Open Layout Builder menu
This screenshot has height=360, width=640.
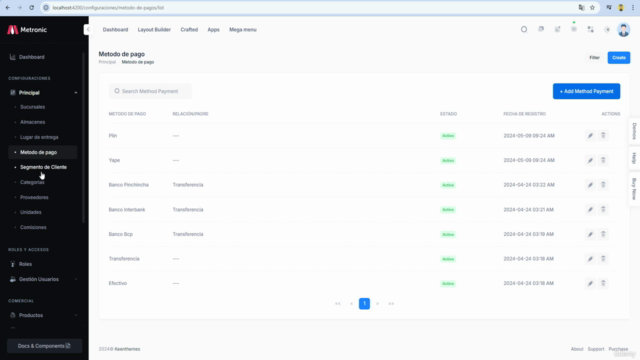(x=154, y=29)
